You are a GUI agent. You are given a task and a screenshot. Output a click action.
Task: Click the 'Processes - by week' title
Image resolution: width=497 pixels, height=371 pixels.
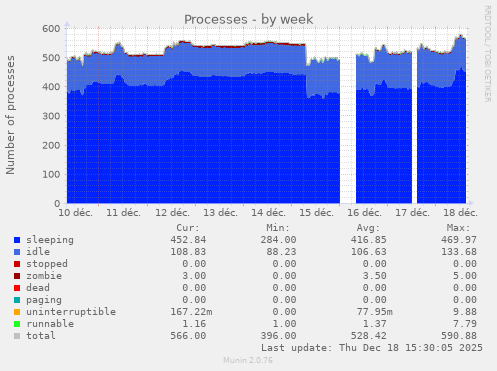[x=248, y=19]
